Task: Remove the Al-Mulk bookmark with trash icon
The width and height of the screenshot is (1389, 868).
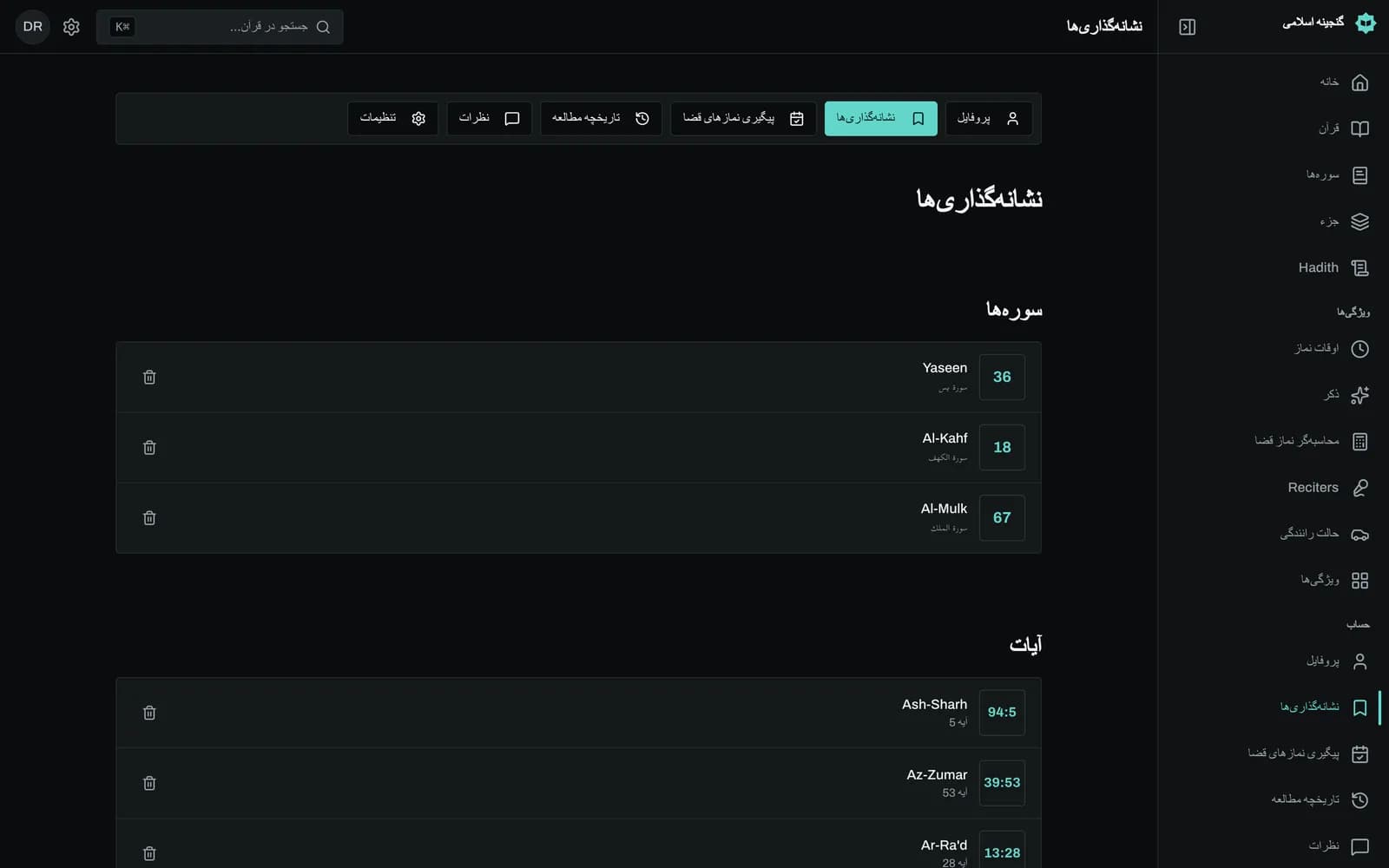Action: 149,517
